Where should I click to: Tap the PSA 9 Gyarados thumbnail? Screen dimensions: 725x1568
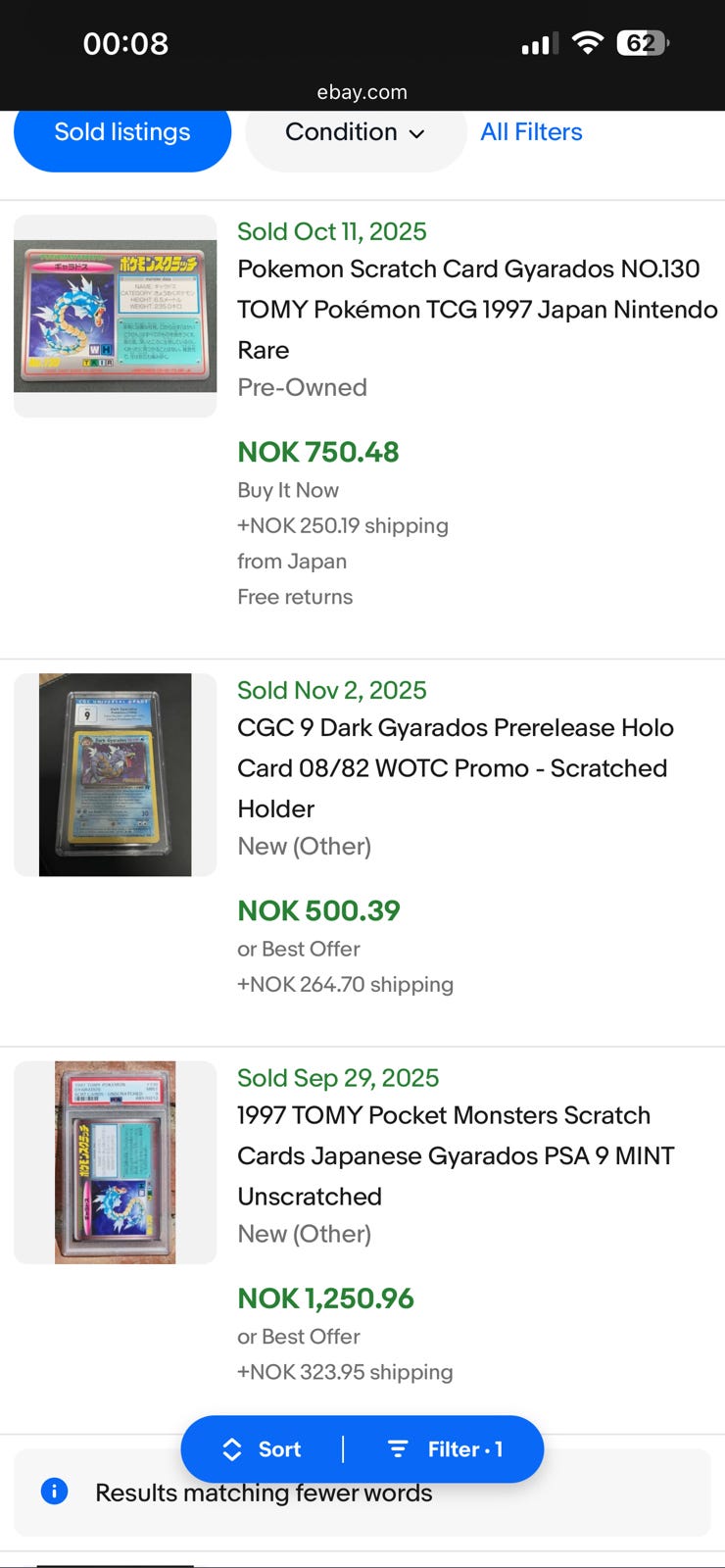click(x=116, y=1162)
